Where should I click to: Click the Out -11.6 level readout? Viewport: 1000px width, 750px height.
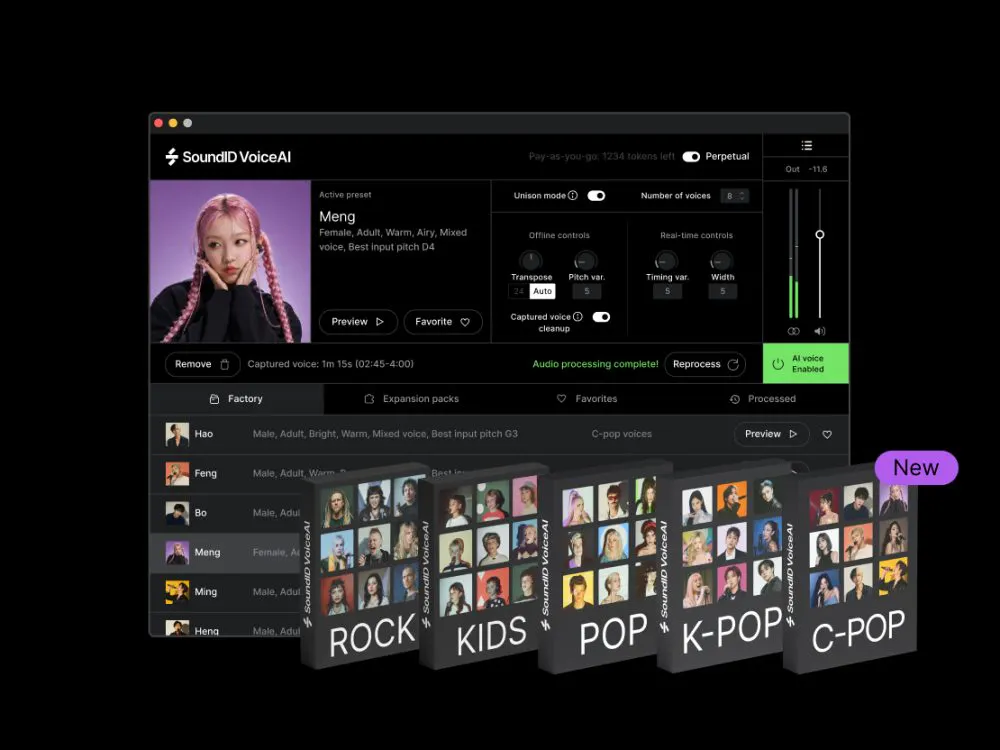coord(806,170)
